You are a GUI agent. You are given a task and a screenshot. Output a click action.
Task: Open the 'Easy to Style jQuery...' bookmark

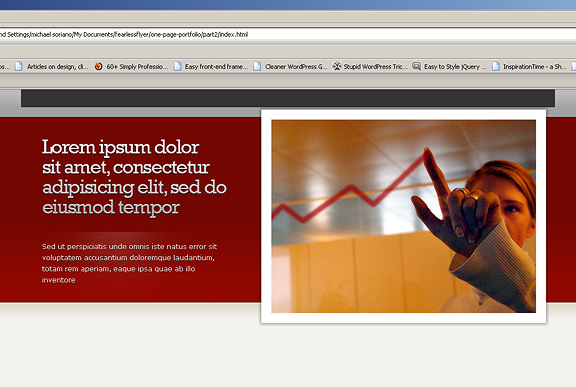(449, 66)
